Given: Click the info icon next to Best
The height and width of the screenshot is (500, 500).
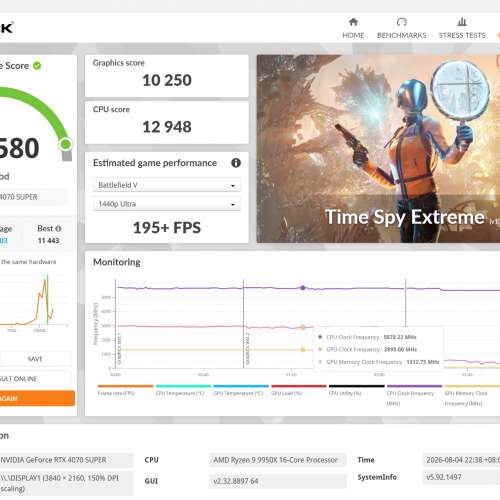Looking at the screenshot, I should click(58, 229).
